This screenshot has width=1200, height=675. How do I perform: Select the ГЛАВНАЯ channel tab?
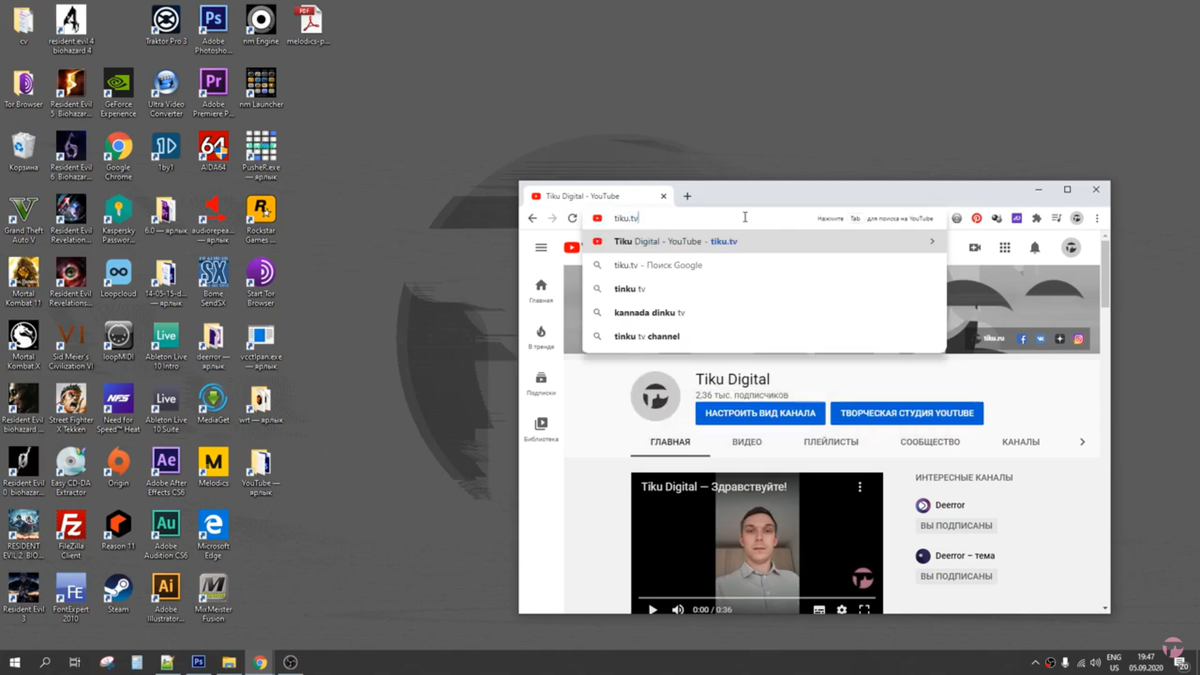click(x=670, y=442)
